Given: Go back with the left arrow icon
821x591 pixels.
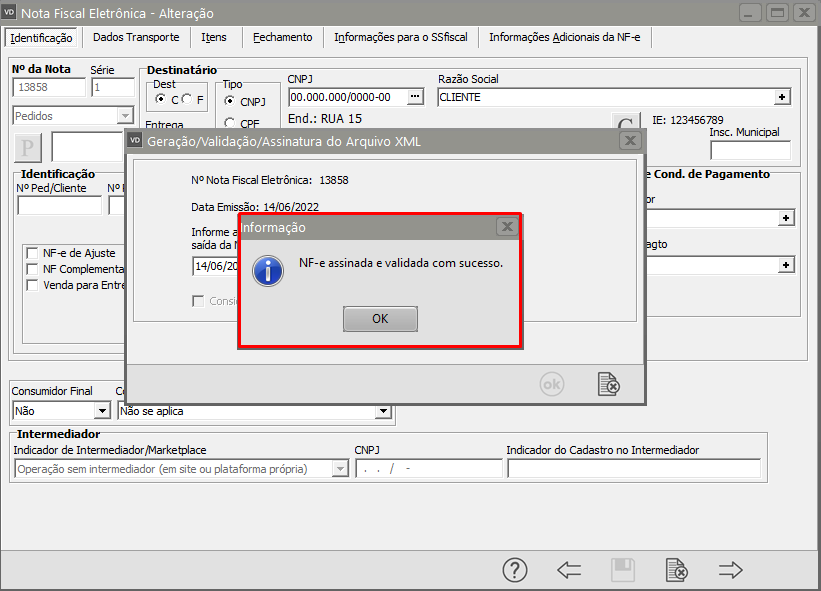Looking at the screenshot, I should pos(569,570).
